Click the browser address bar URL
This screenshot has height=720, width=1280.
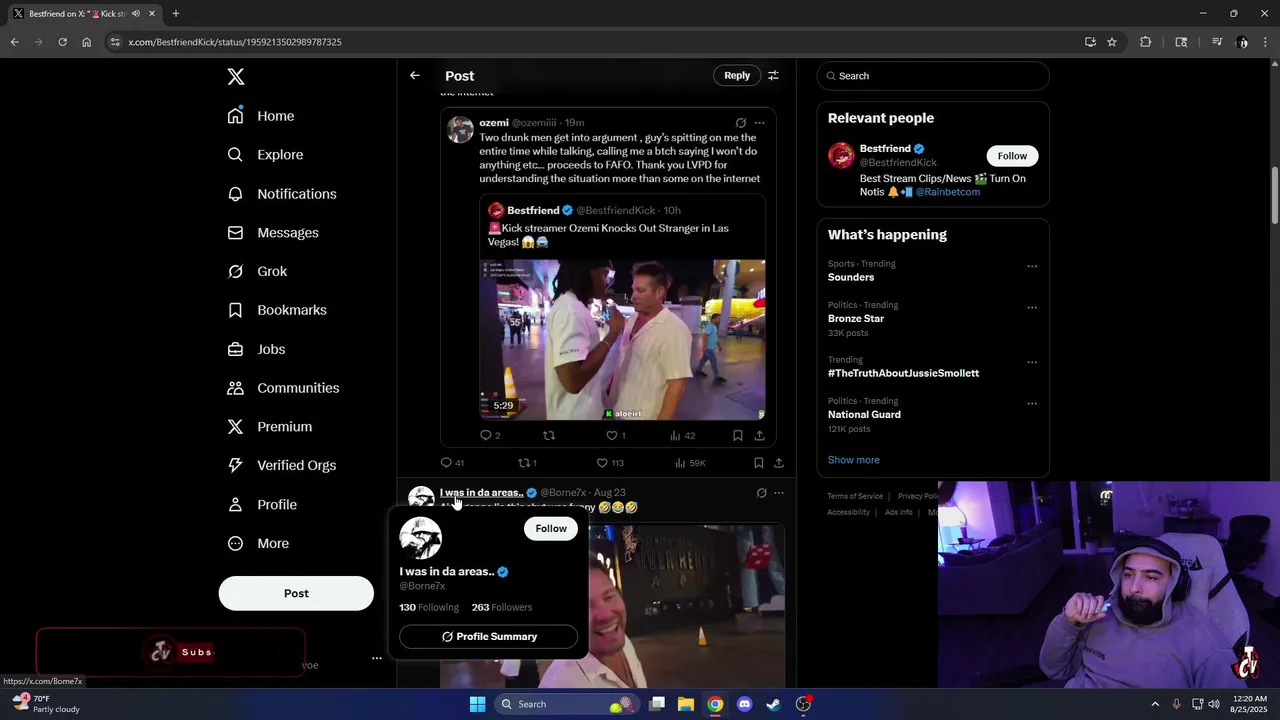point(235,42)
